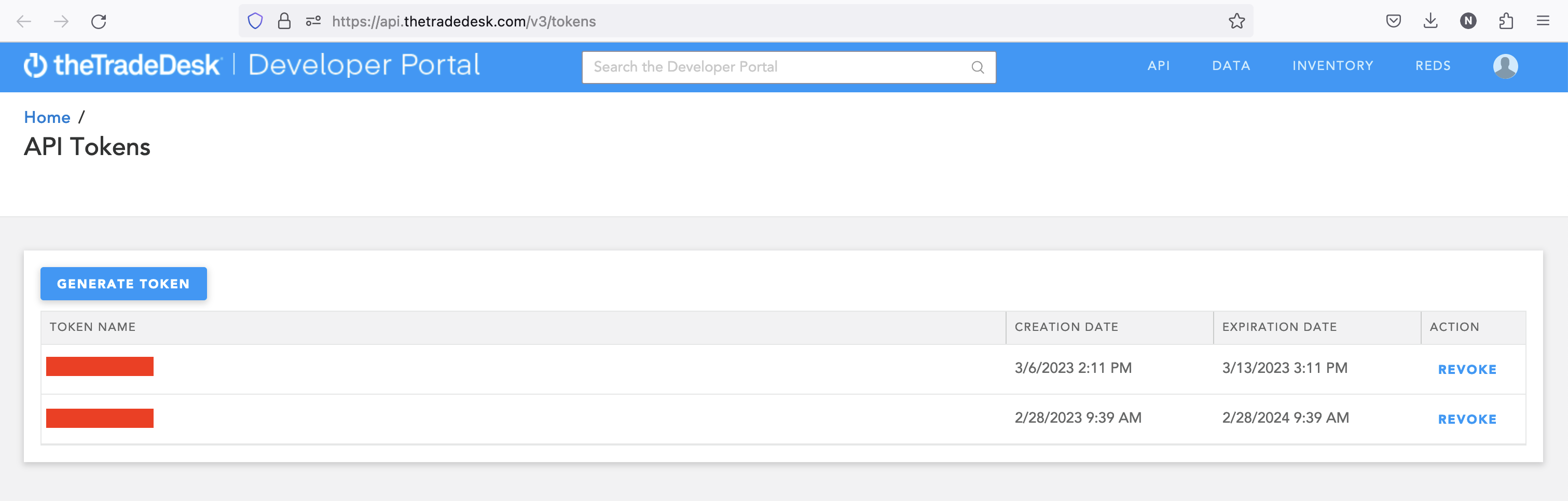
Task: Open the user profile avatar
Action: (1505, 66)
